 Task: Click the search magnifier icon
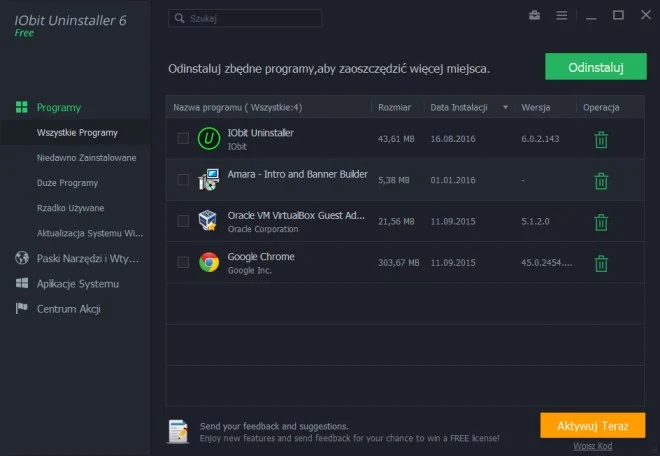click(x=180, y=18)
